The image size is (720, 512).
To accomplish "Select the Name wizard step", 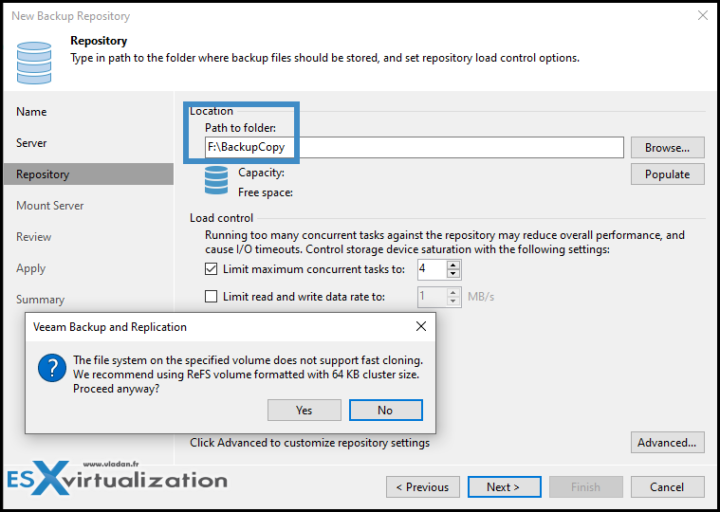I will coord(31,112).
